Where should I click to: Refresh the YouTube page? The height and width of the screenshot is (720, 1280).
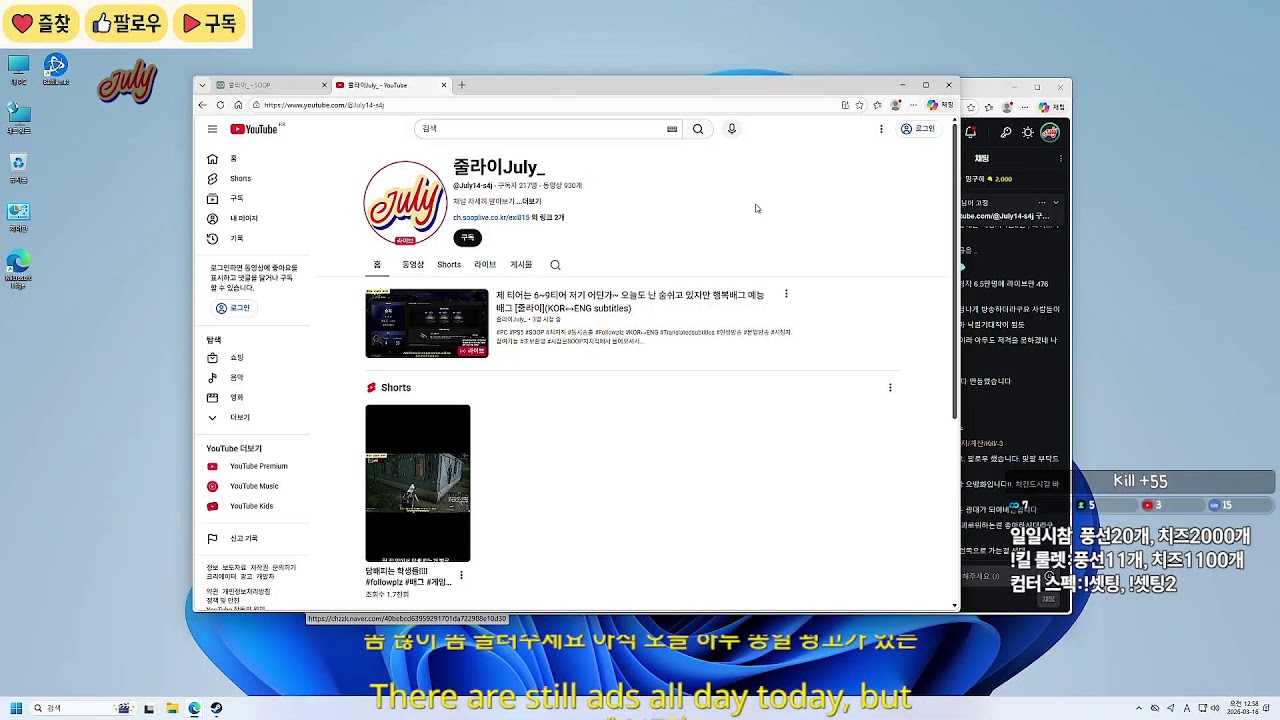point(220,105)
